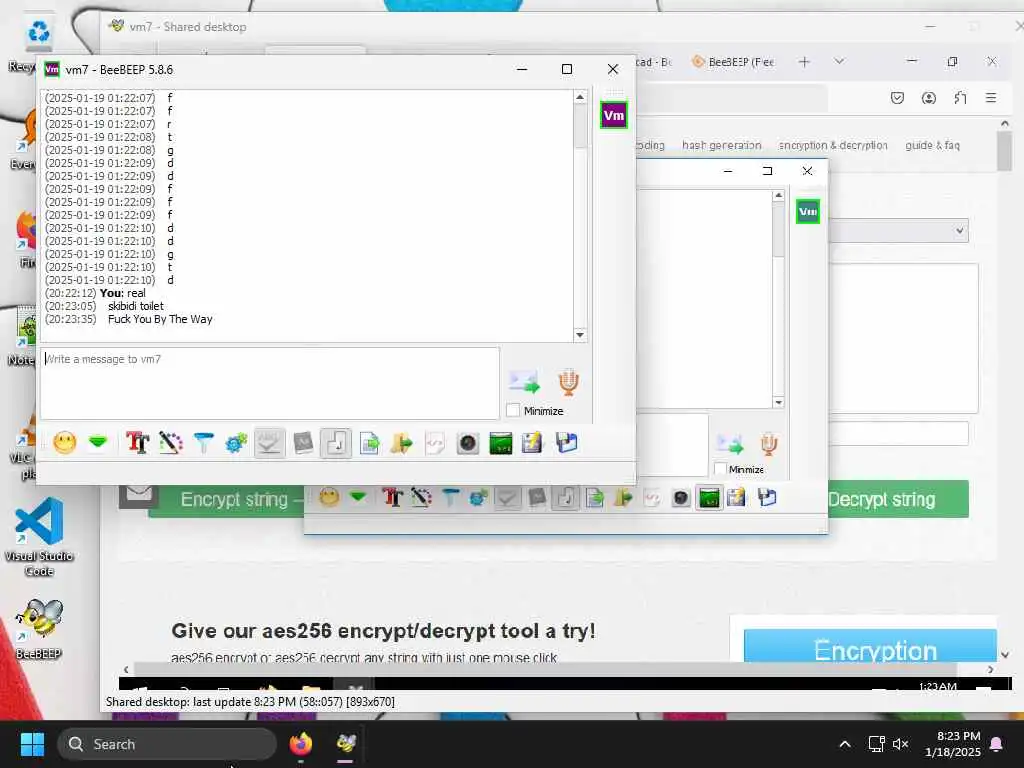The image size is (1024, 768).
Task: Open account icon in remote browser toolbar
Action: [929, 98]
